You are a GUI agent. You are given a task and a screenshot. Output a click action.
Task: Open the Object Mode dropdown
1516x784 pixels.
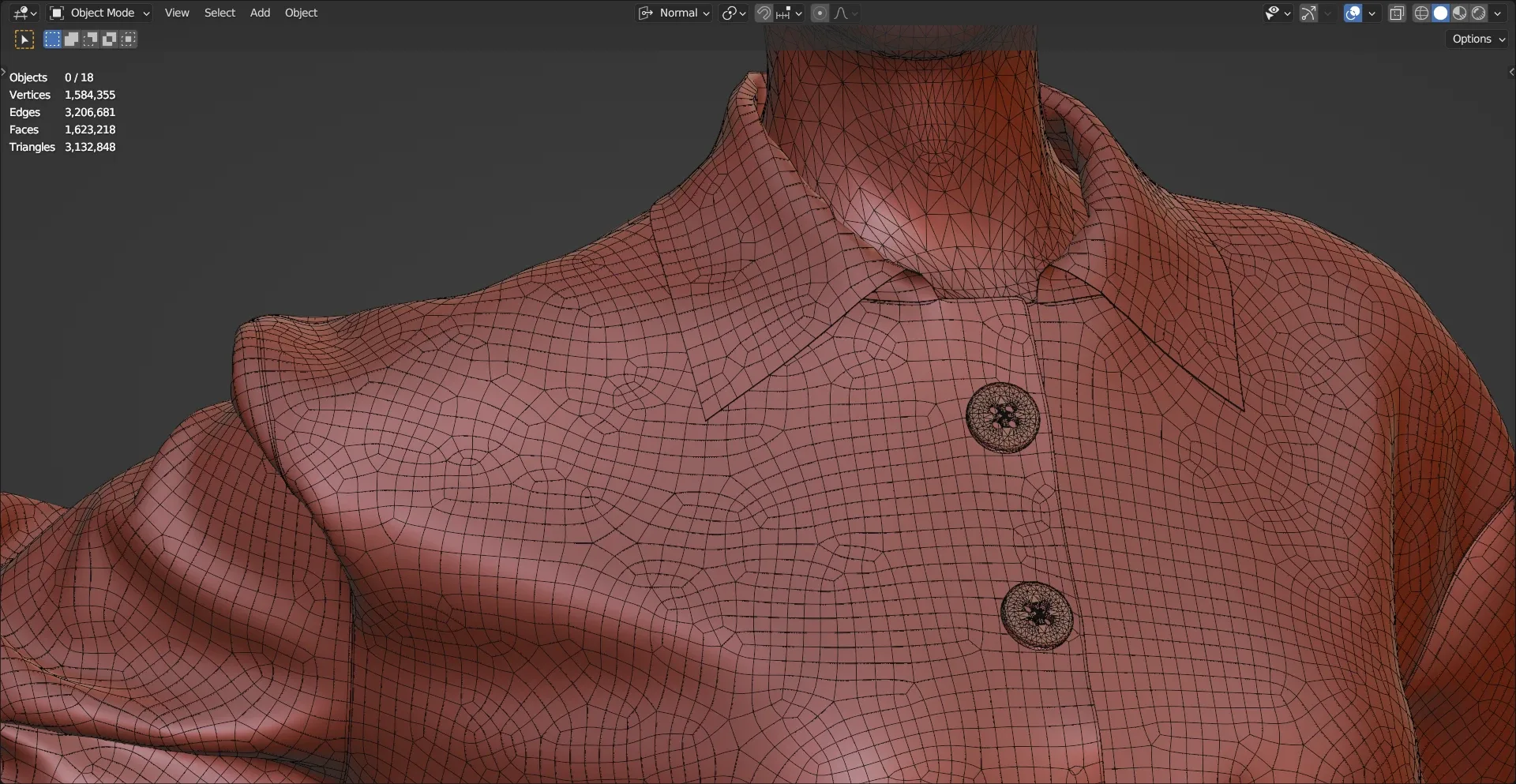pos(99,13)
